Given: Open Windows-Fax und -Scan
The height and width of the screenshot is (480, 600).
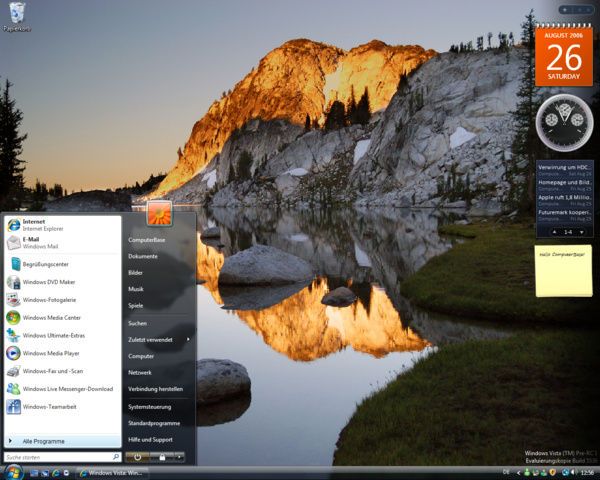Looking at the screenshot, I should (x=52, y=371).
